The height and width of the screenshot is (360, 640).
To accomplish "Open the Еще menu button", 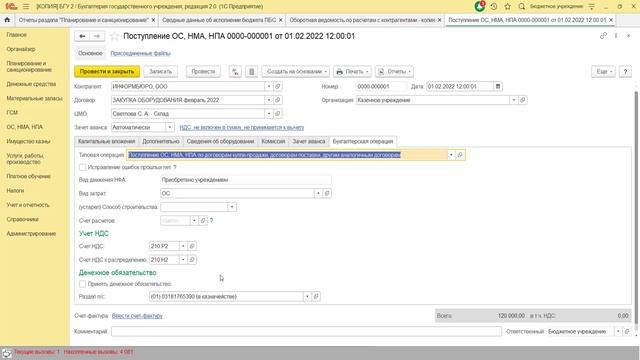I will click(603, 71).
